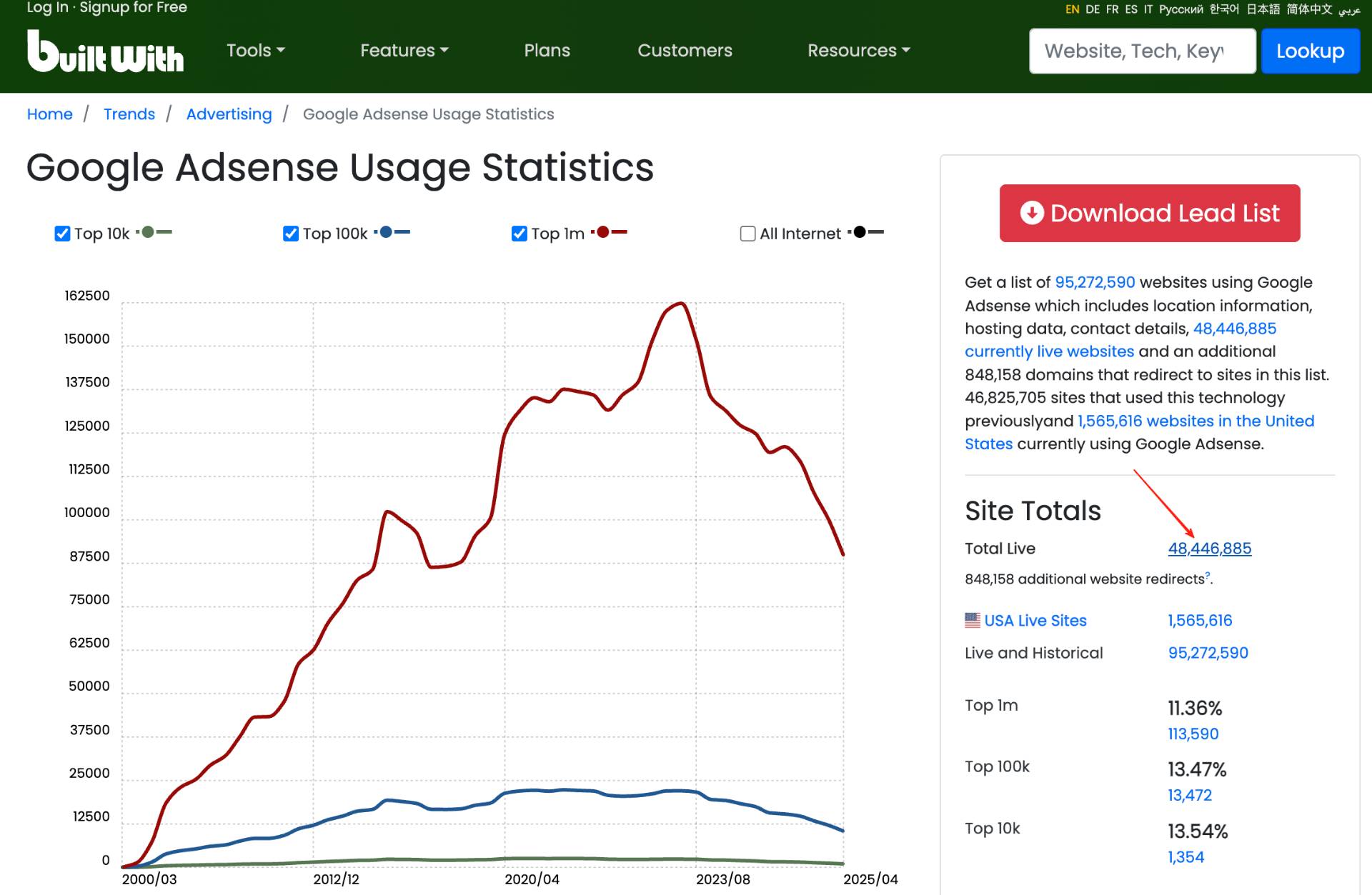
Task: Open the Tools dropdown menu
Action: coord(256,50)
